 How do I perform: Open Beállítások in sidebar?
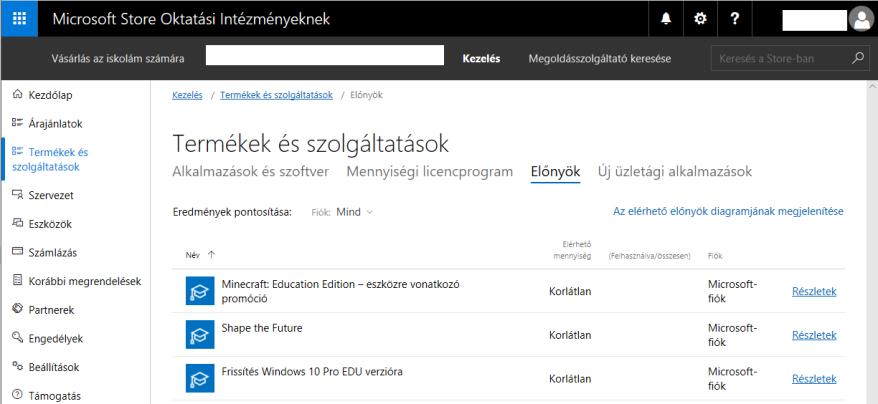coord(54,368)
